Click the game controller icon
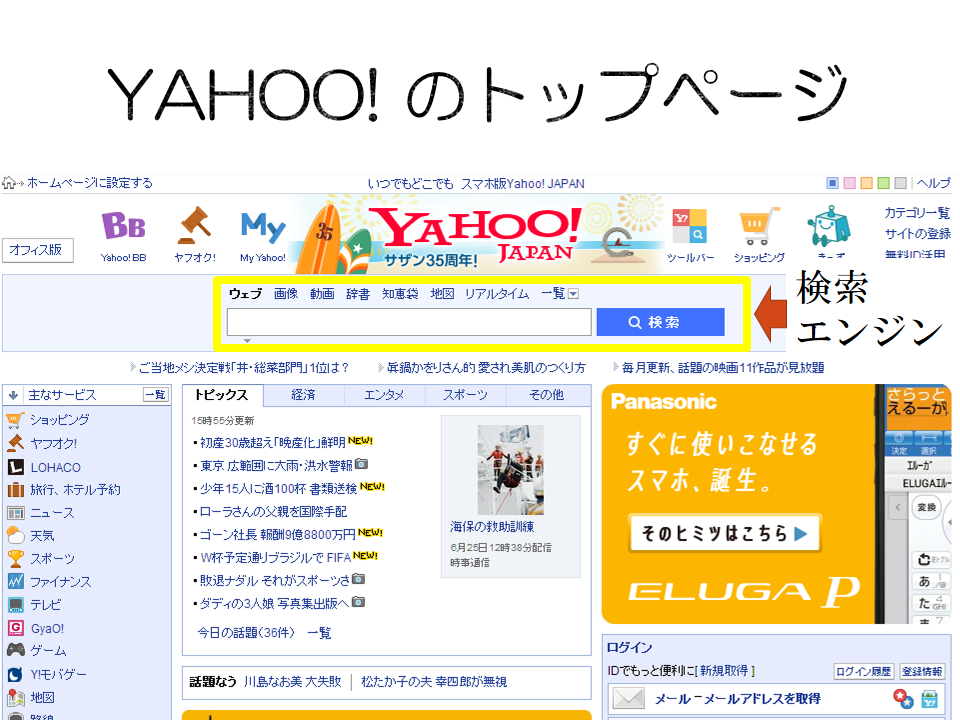The image size is (960, 720). (x=15, y=650)
